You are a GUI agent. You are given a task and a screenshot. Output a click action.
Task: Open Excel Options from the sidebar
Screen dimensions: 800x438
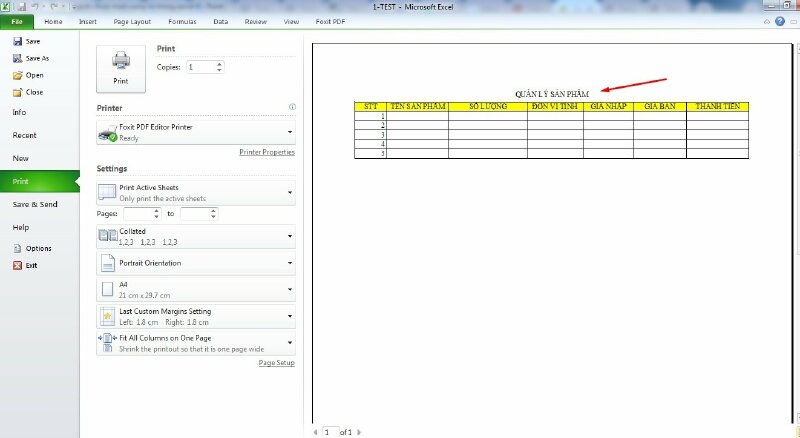click(18, 248)
